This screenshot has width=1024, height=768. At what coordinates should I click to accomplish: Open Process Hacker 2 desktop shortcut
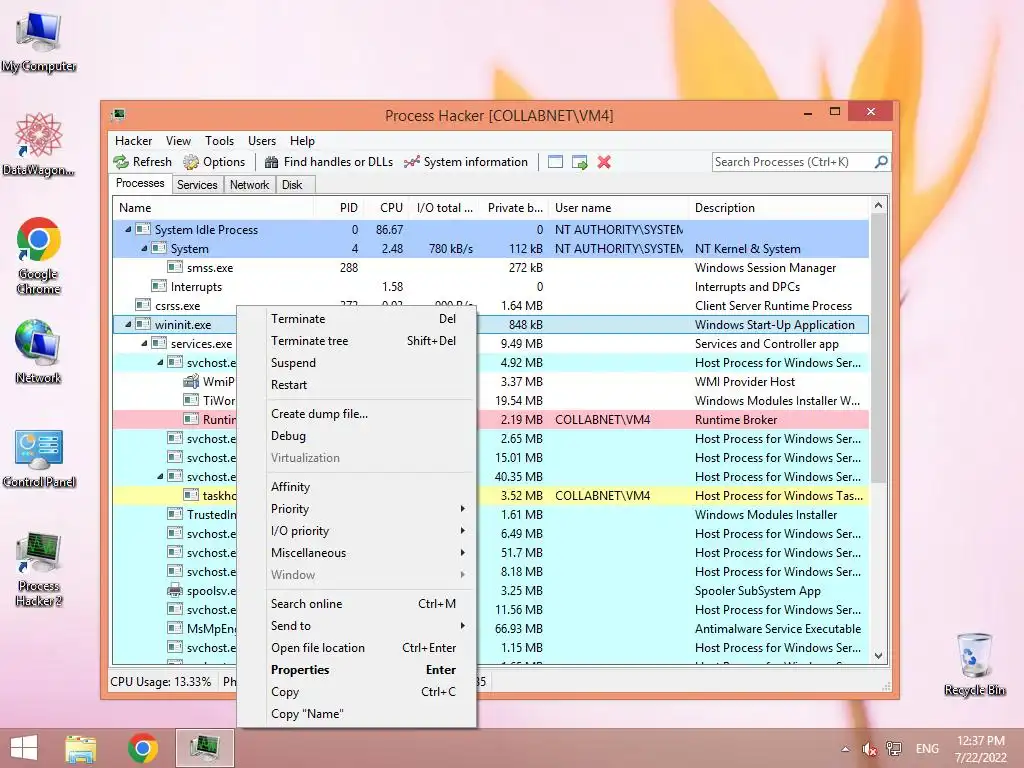pyautogui.click(x=39, y=569)
